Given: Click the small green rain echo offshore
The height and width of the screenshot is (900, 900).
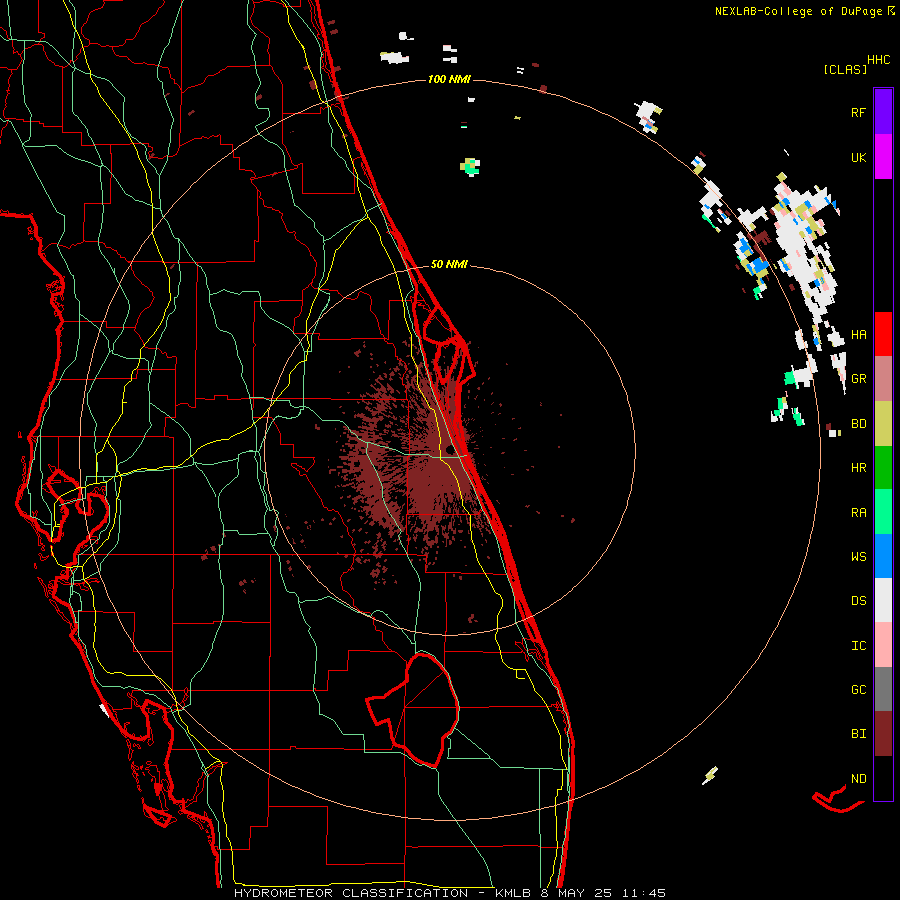Looking at the screenshot, I should pyautogui.click(x=470, y=166).
